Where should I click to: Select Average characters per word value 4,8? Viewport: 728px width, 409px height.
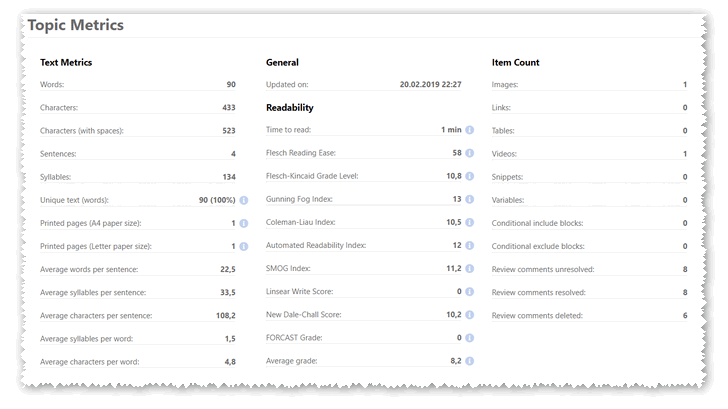[x=230, y=362]
